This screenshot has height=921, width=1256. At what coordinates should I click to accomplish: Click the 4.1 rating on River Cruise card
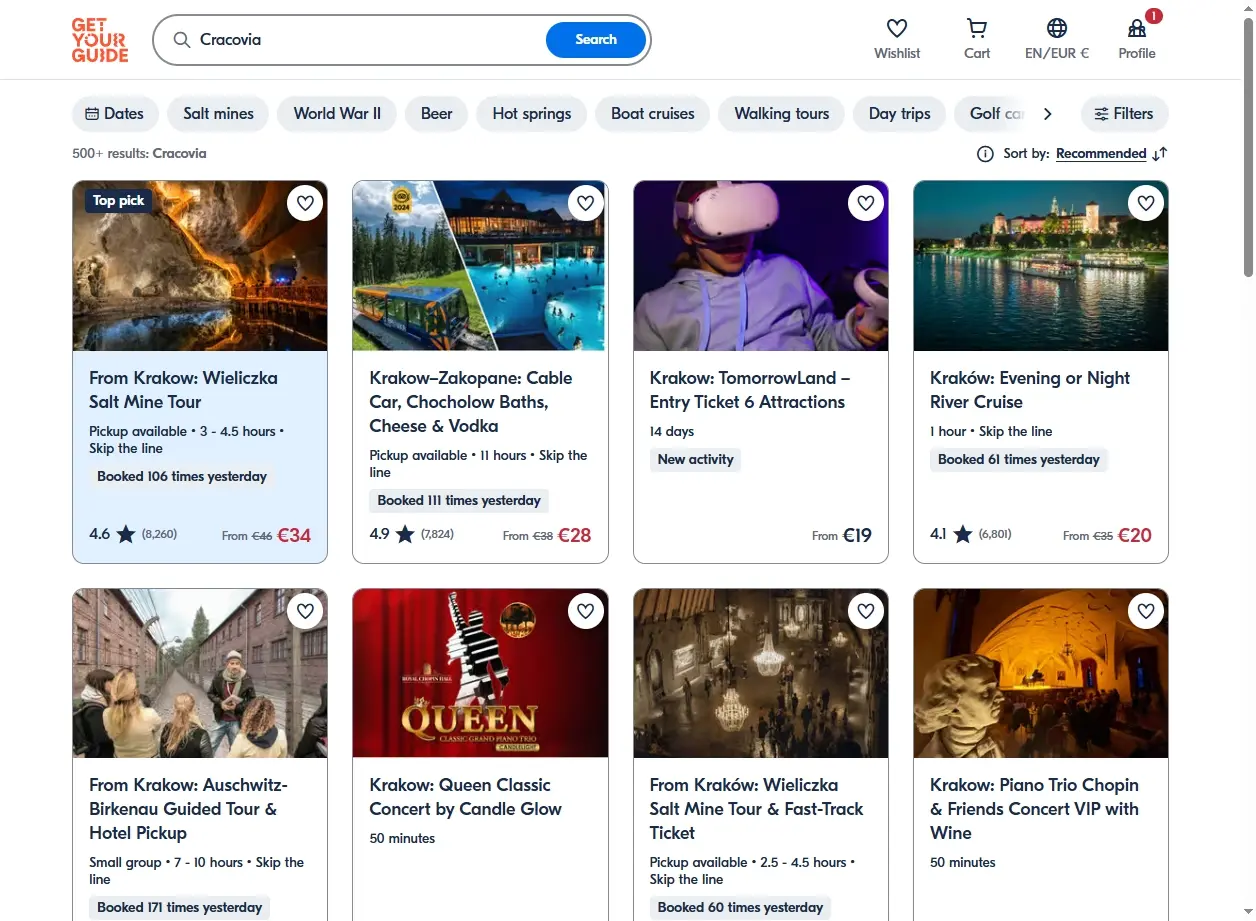click(938, 535)
